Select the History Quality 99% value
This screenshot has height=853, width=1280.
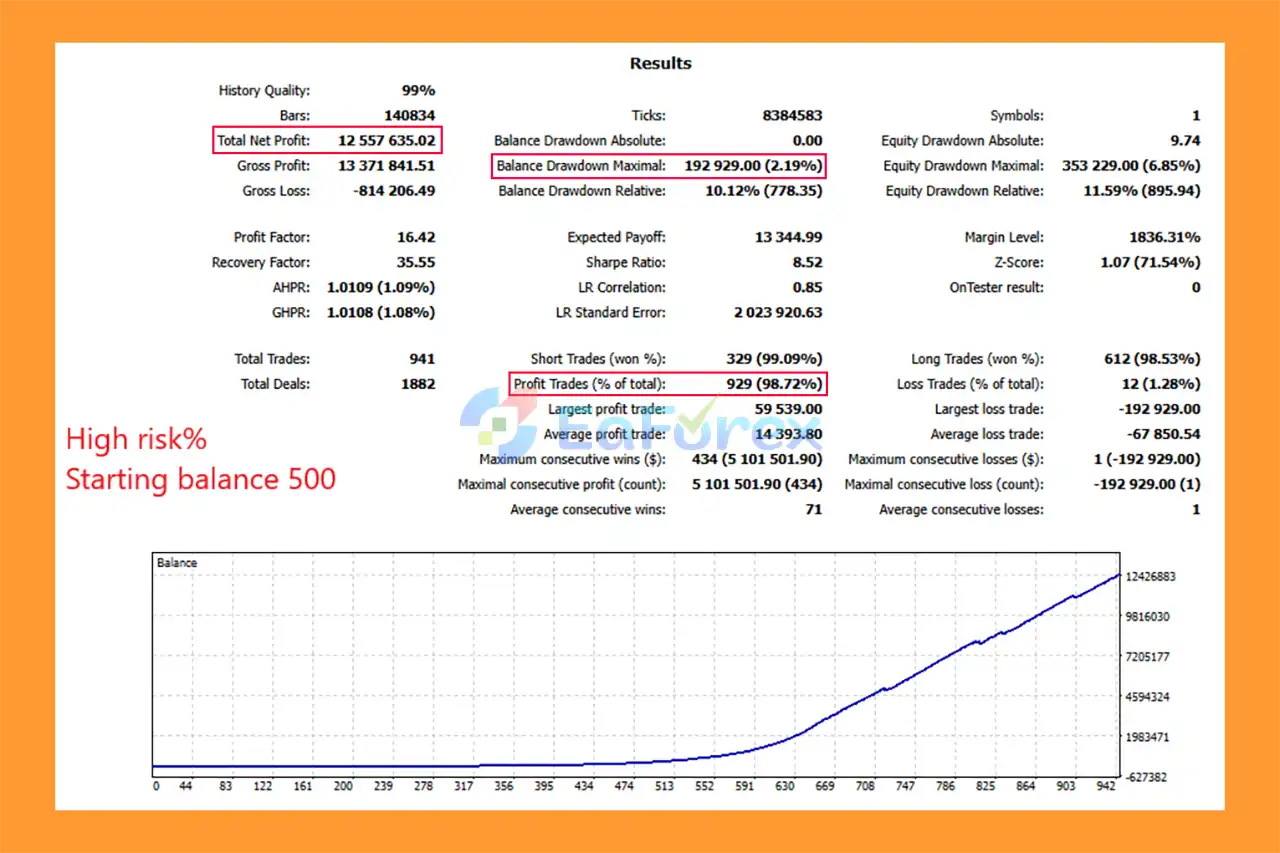click(x=417, y=91)
